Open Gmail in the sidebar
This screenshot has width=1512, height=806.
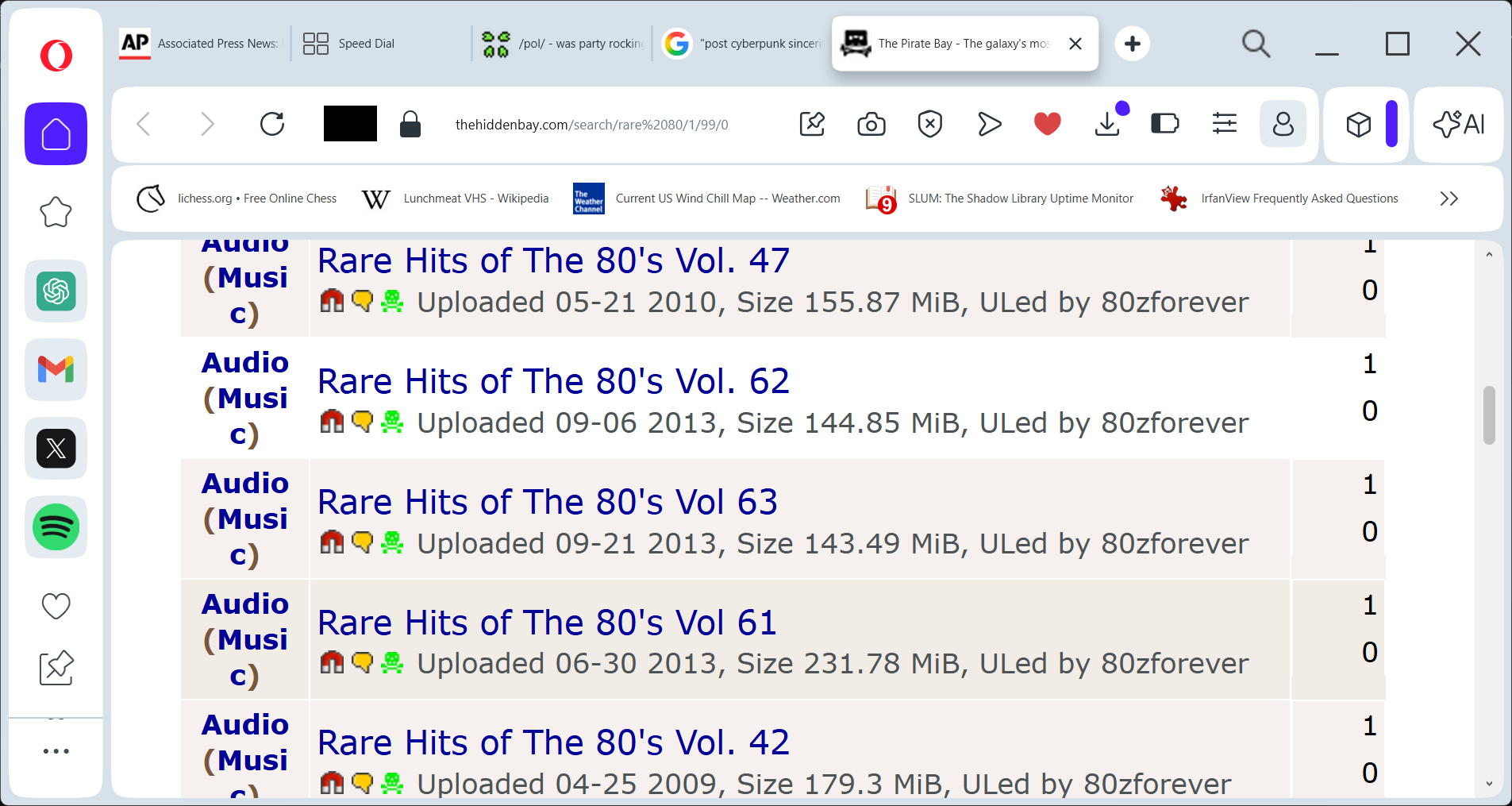click(56, 369)
